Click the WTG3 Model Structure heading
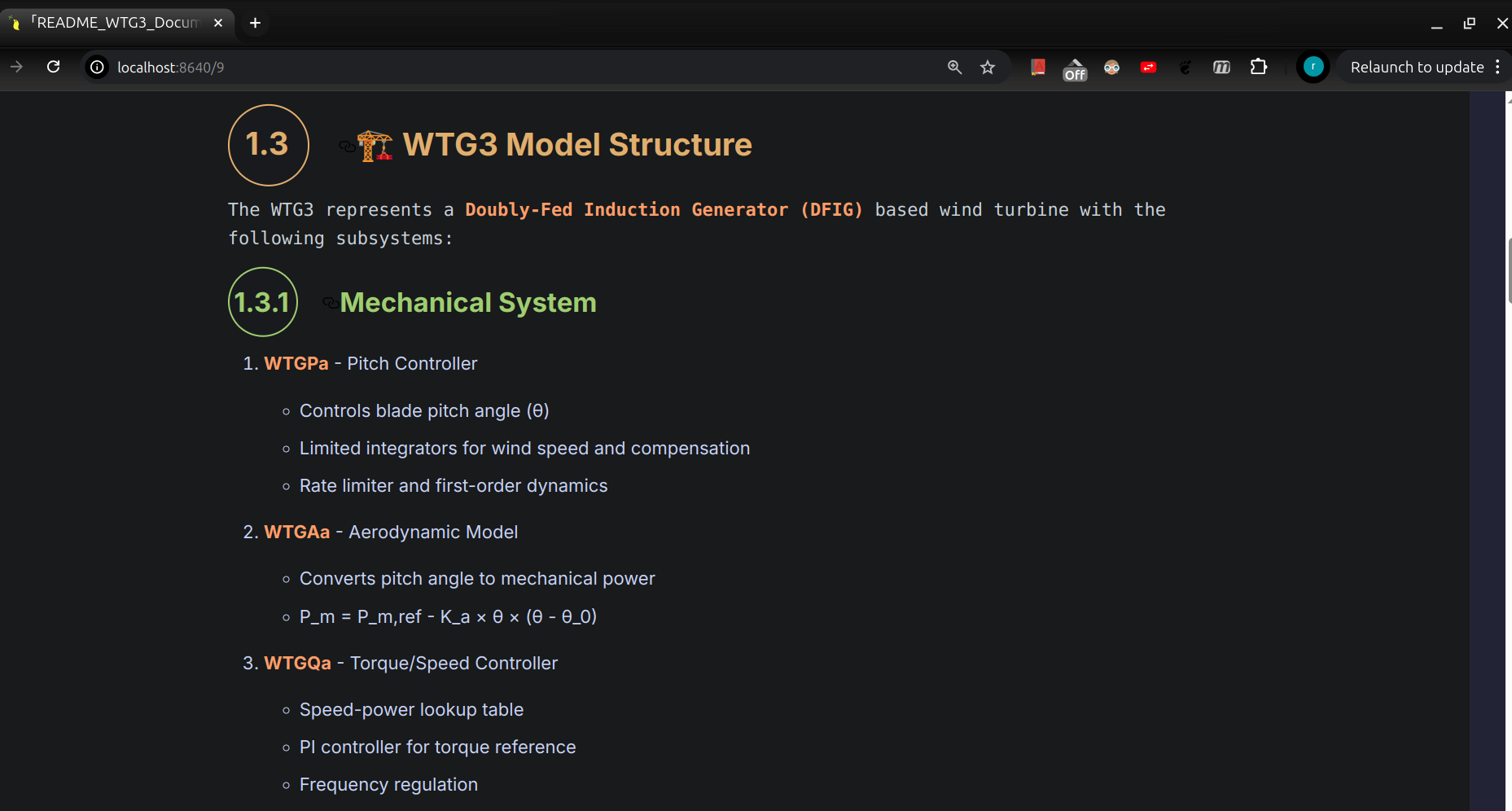The height and width of the screenshot is (811, 1512). click(x=577, y=144)
